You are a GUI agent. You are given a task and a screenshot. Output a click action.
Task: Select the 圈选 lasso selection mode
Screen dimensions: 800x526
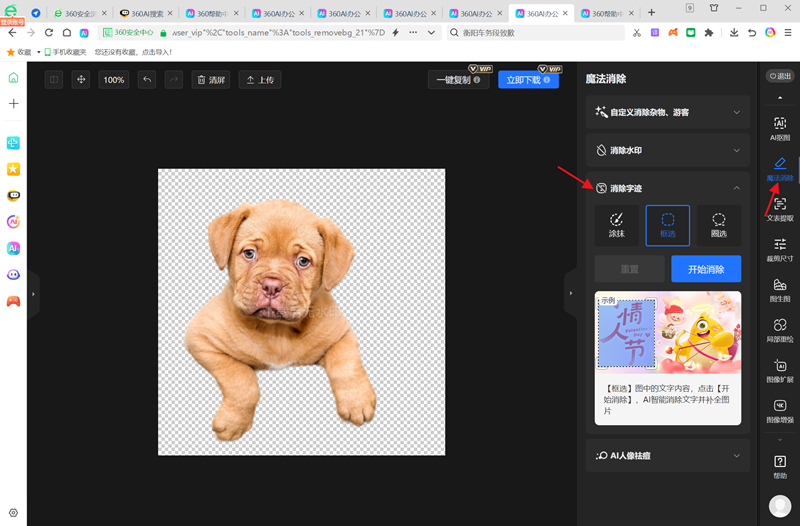(x=718, y=225)
